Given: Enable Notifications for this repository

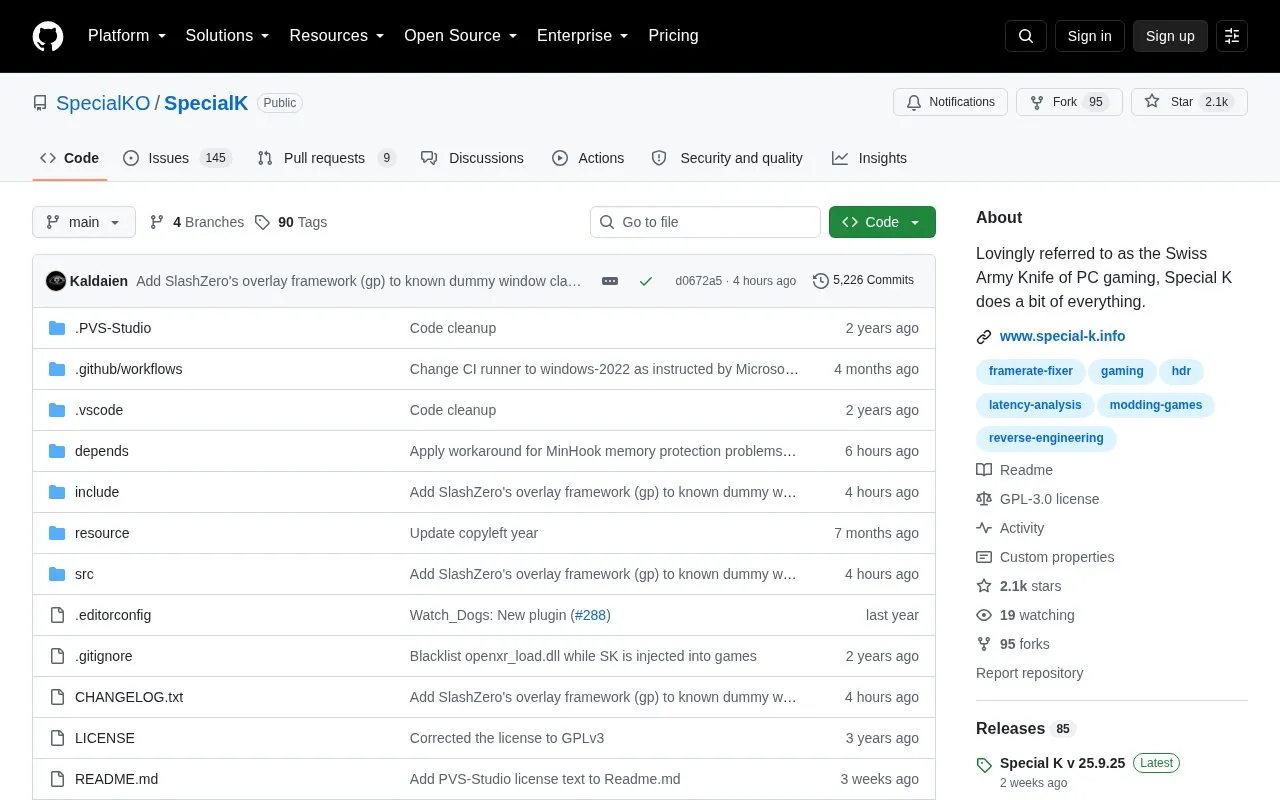Looking at the screenshot, I should point(950,102).
